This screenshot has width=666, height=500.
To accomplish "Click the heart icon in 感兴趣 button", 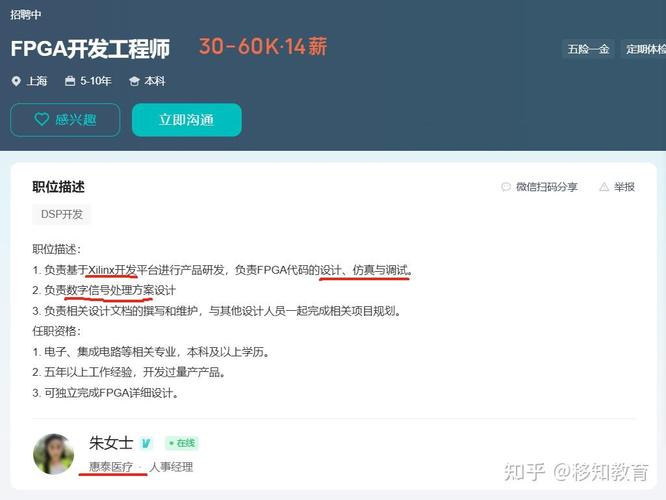I will tap(42, 119).
